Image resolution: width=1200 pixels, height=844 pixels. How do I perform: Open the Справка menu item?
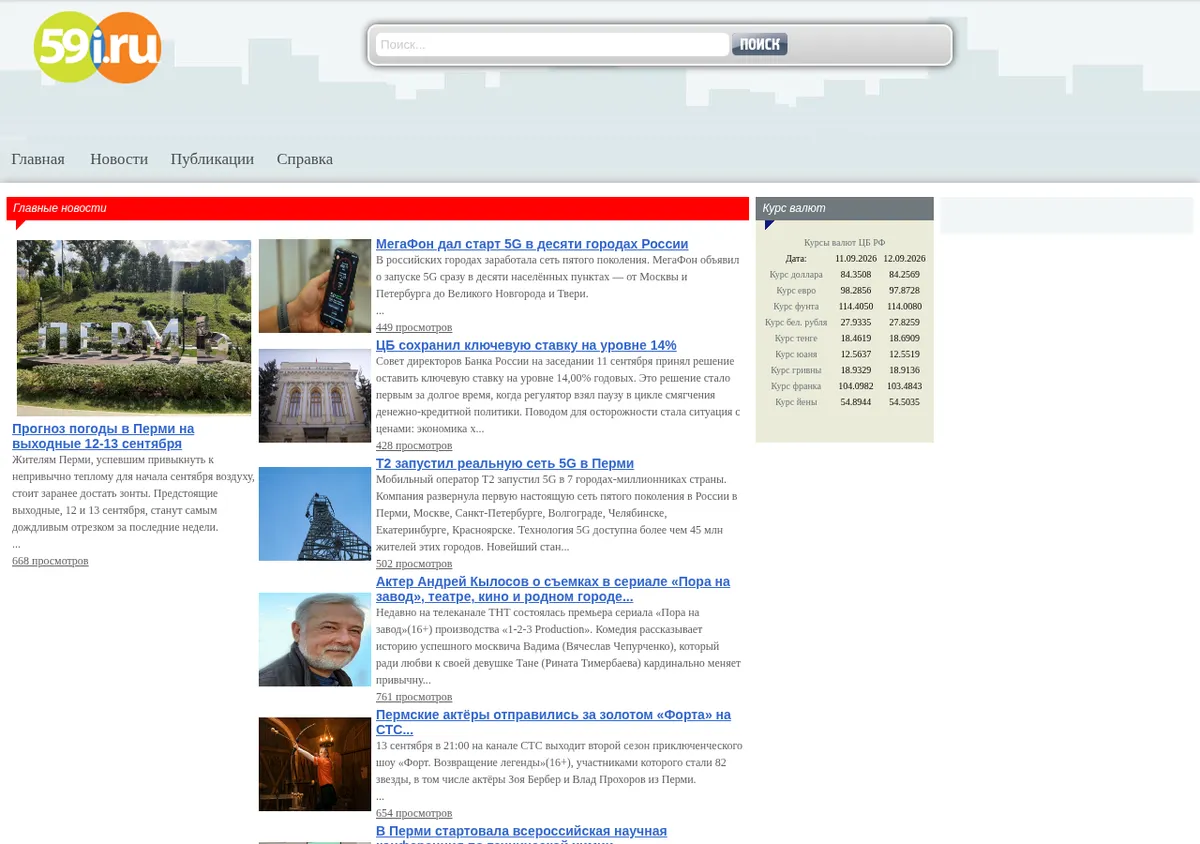[305, 159]
